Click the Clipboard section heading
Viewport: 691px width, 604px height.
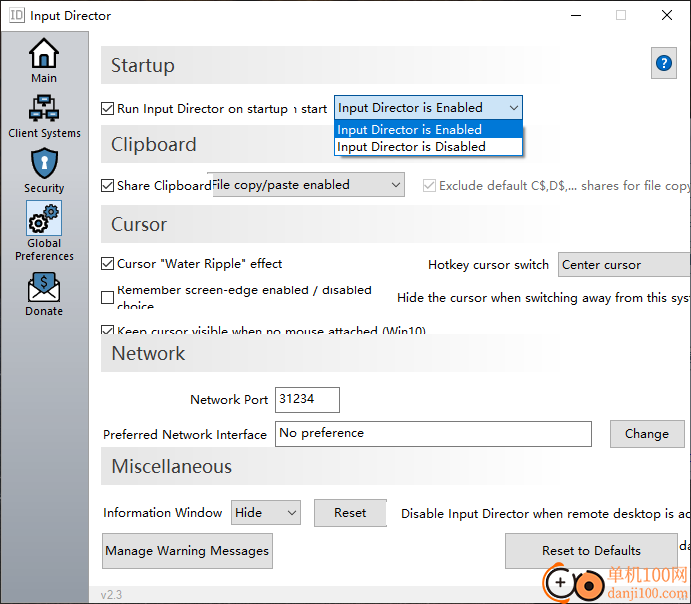click(x=153, y=145)
